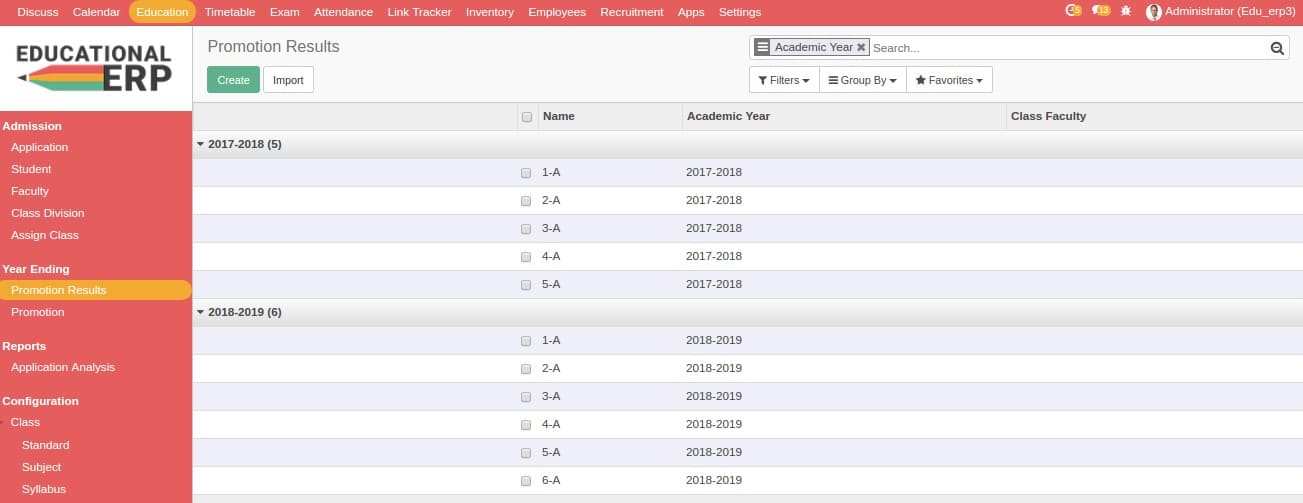Check the 2-A row of 2018-2019
The image size is (1303, 503).
[526, 369]
